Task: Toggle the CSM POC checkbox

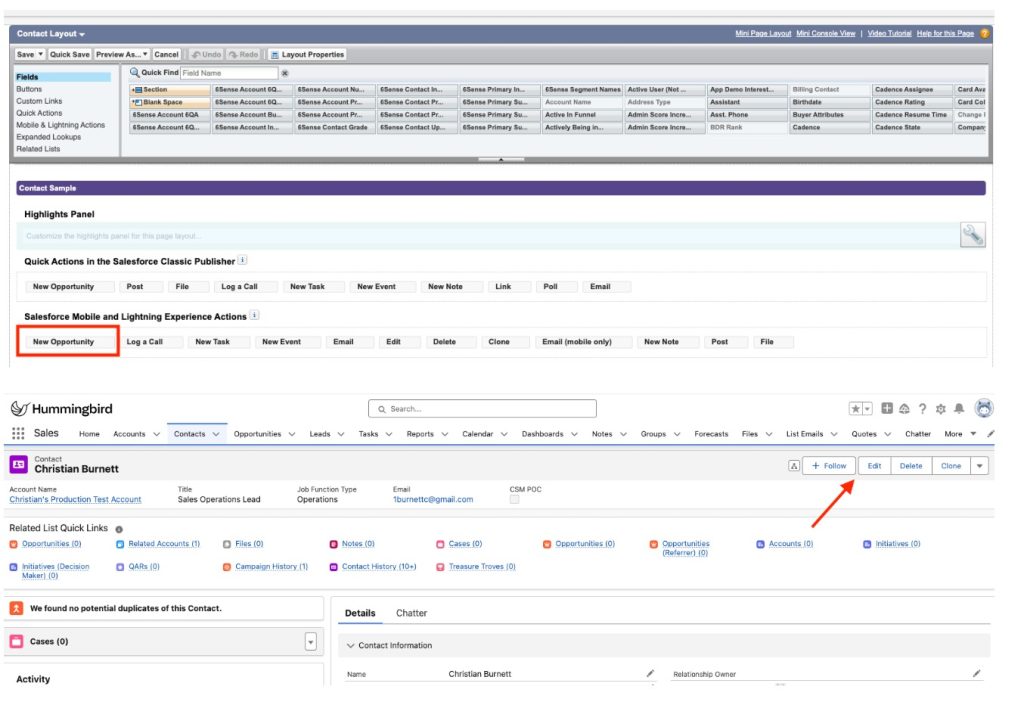Action: 514,500
